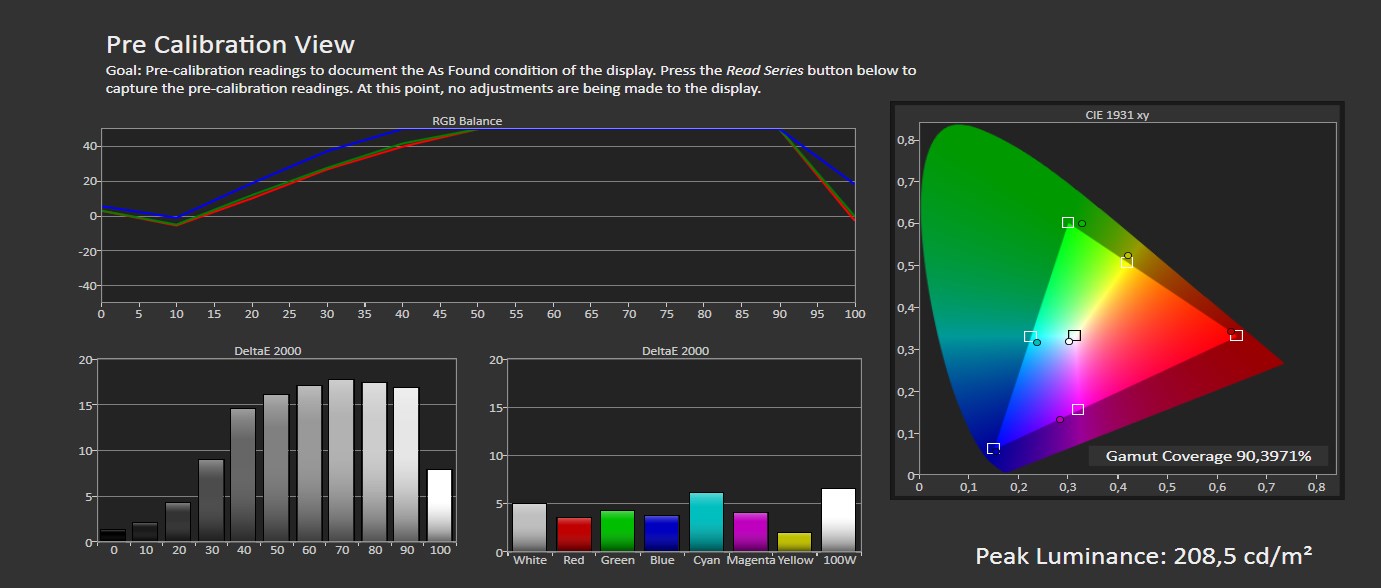Select the Red bar in DeltaE 2000 chart
The height and width of the screenshot is (588, 1381).
pos(574,534)
